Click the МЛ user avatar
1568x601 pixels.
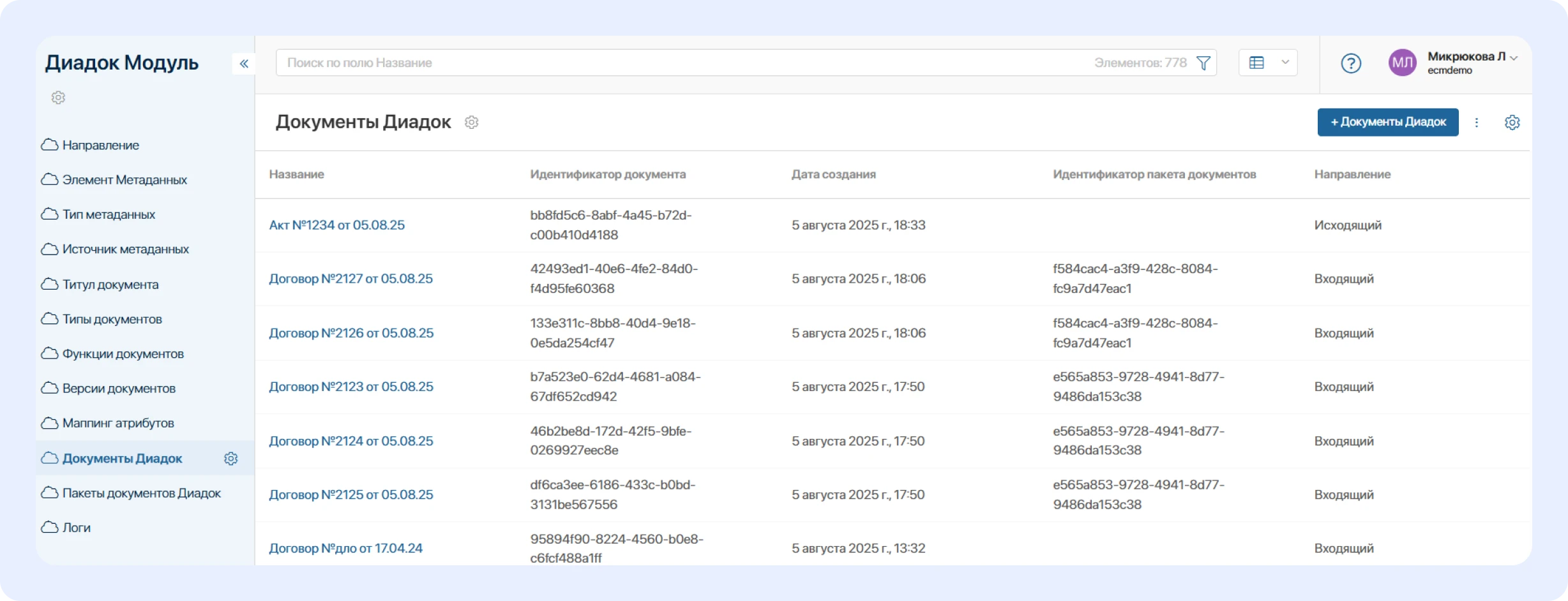tap(1402, 63)
